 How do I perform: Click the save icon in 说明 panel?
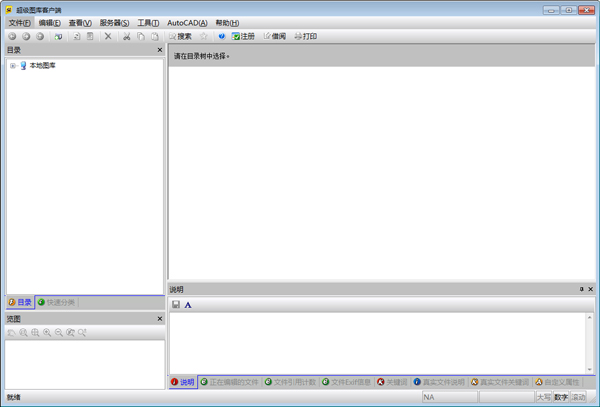pos(176,304)
